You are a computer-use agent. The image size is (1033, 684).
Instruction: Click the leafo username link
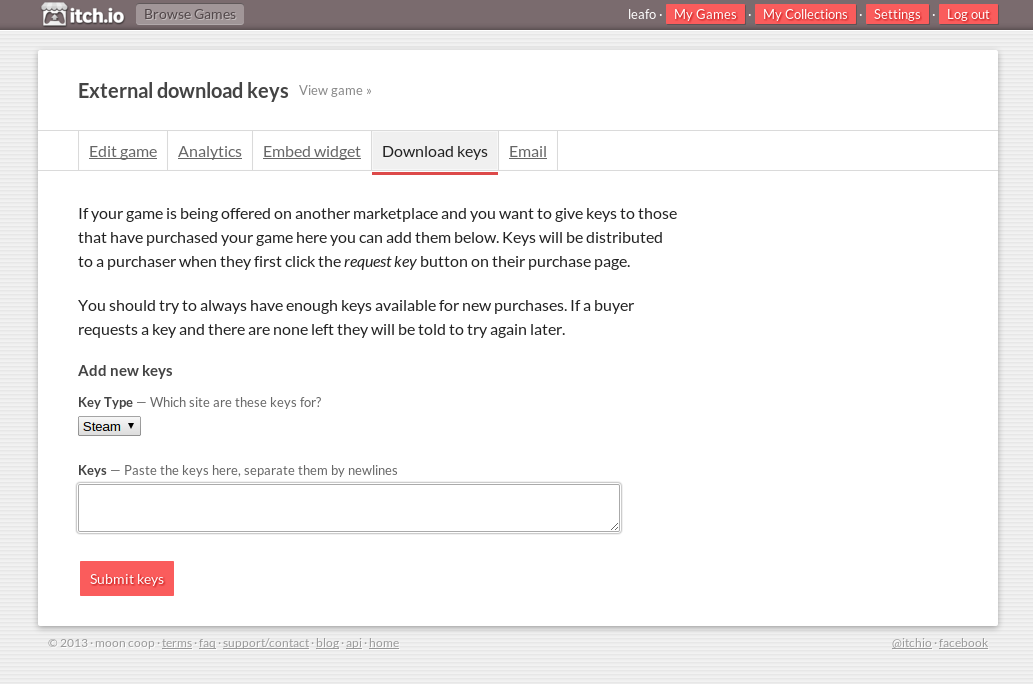[x=641, y=14]
